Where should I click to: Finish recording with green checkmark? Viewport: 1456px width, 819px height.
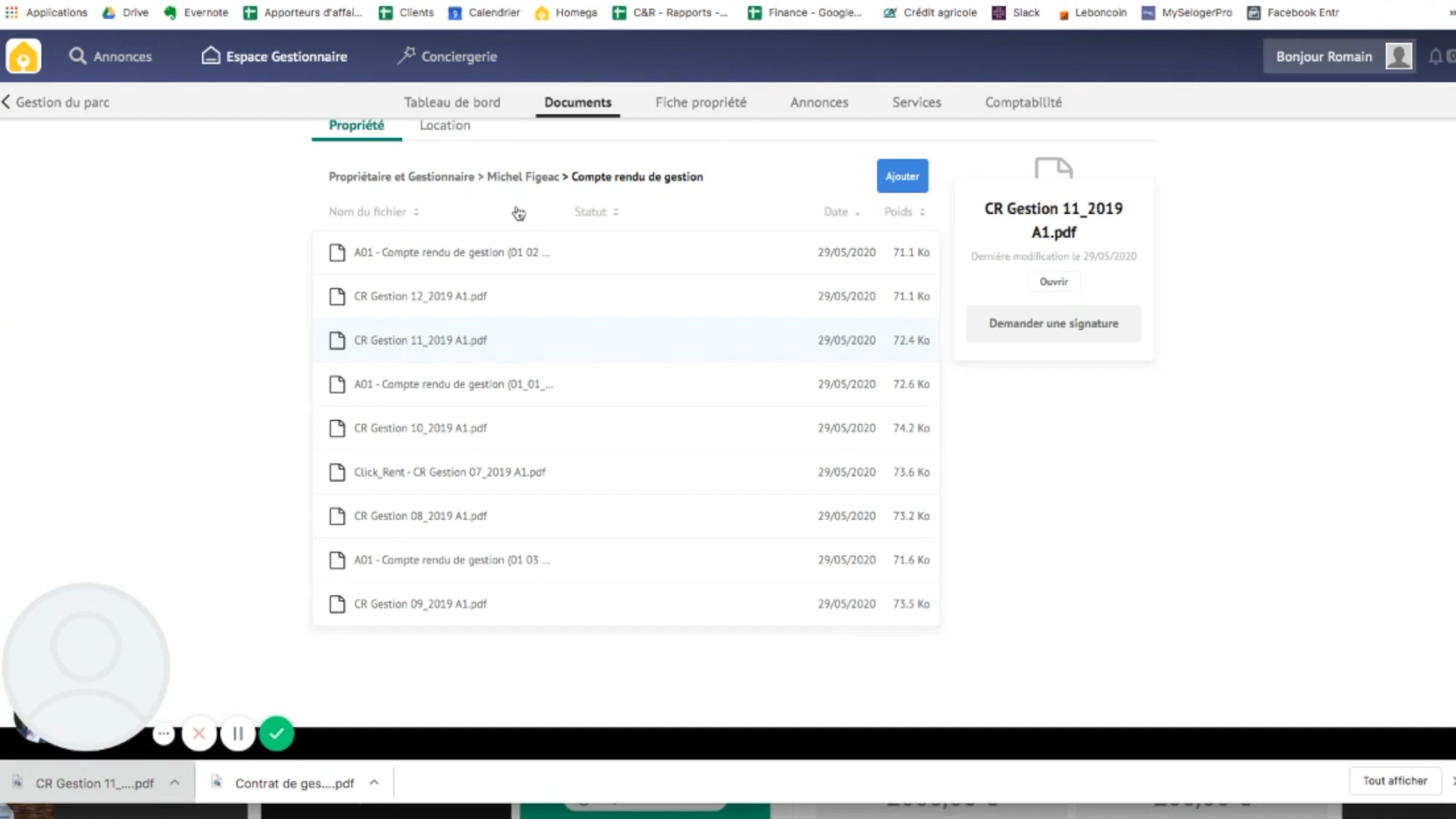coord(277,734)
